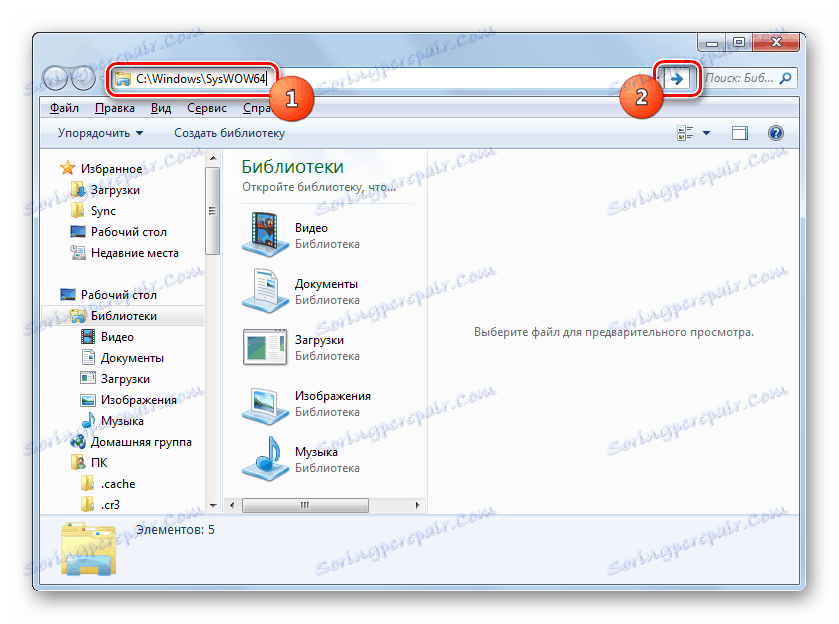Open Домашняя группа in sidebar
The height and width of the screenshot is (624, 839).
click(141, 442)
